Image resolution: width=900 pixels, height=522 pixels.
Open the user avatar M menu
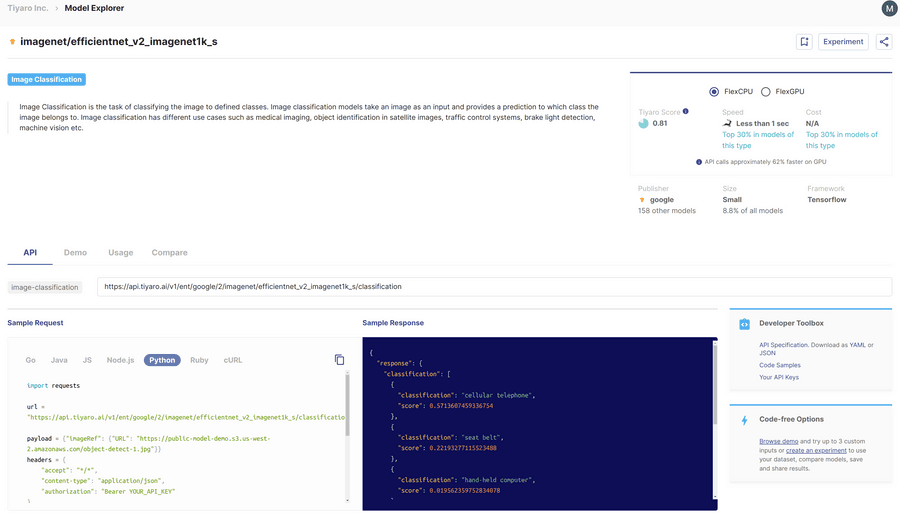pos(890,8)
